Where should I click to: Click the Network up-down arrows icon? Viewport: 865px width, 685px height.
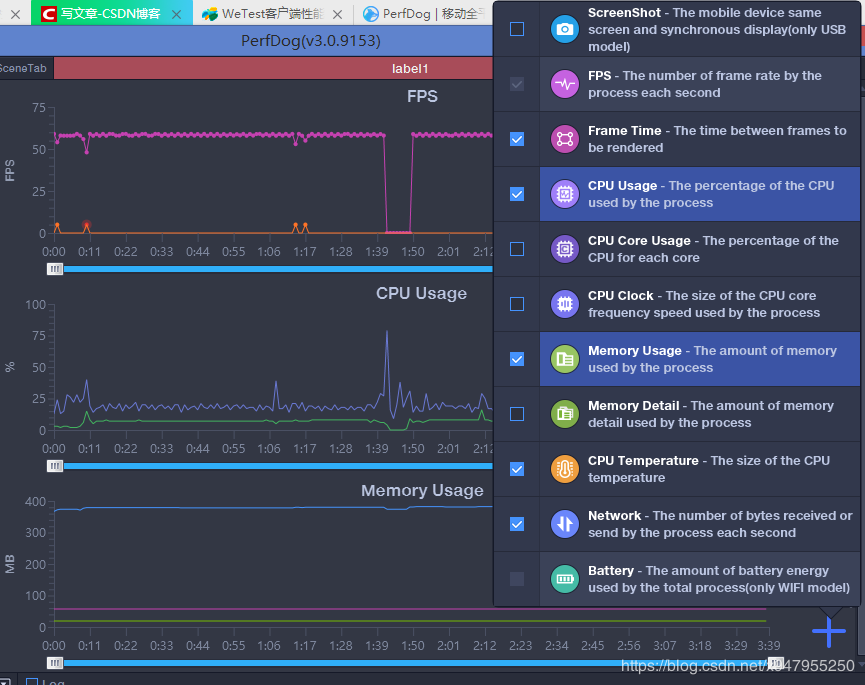pos(565,524)
